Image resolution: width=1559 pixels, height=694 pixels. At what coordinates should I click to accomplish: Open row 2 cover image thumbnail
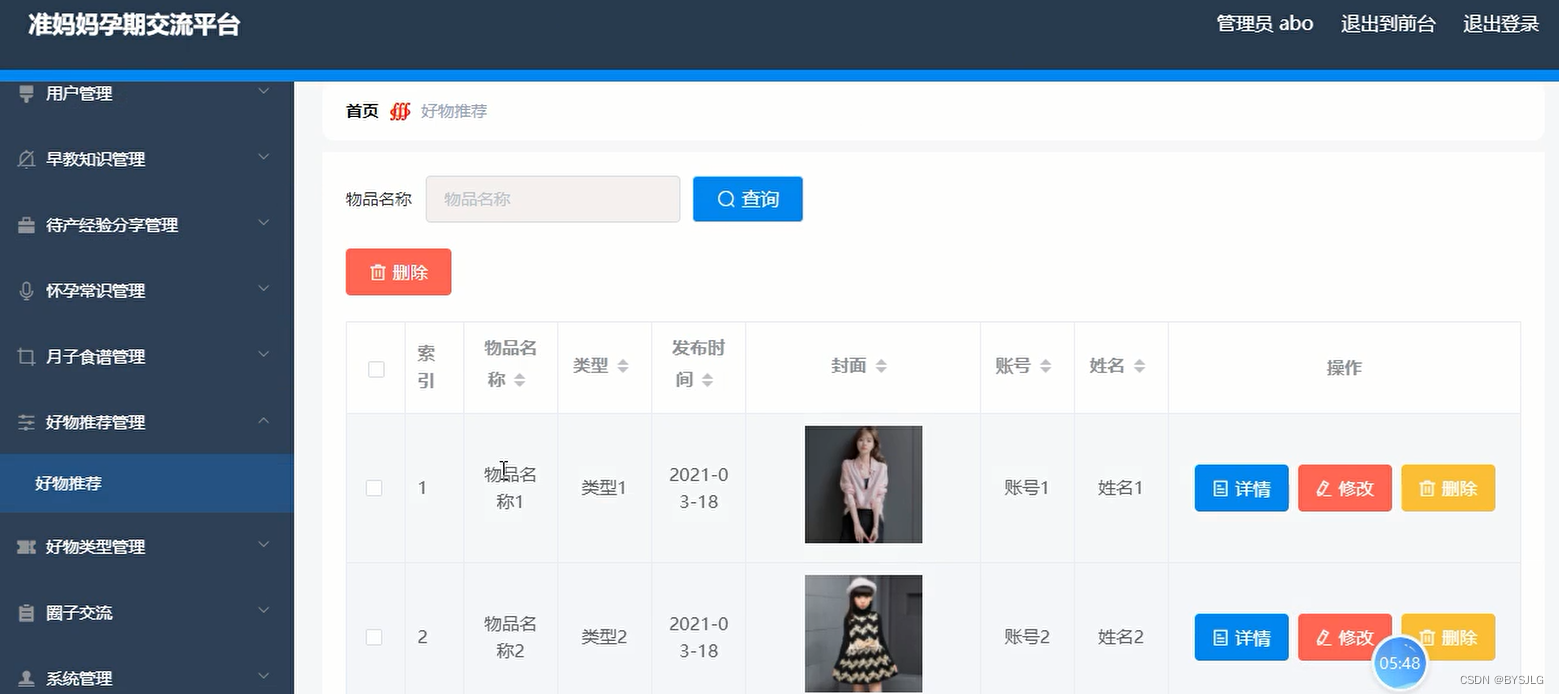863,634
